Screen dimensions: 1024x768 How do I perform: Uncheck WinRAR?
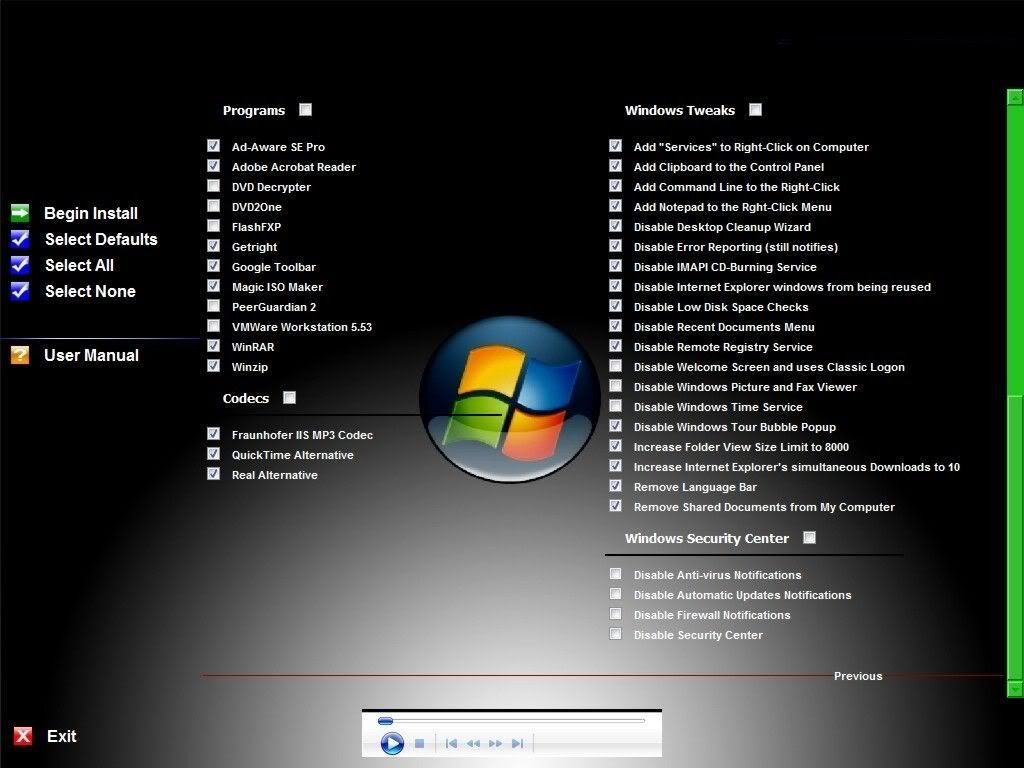214,345
